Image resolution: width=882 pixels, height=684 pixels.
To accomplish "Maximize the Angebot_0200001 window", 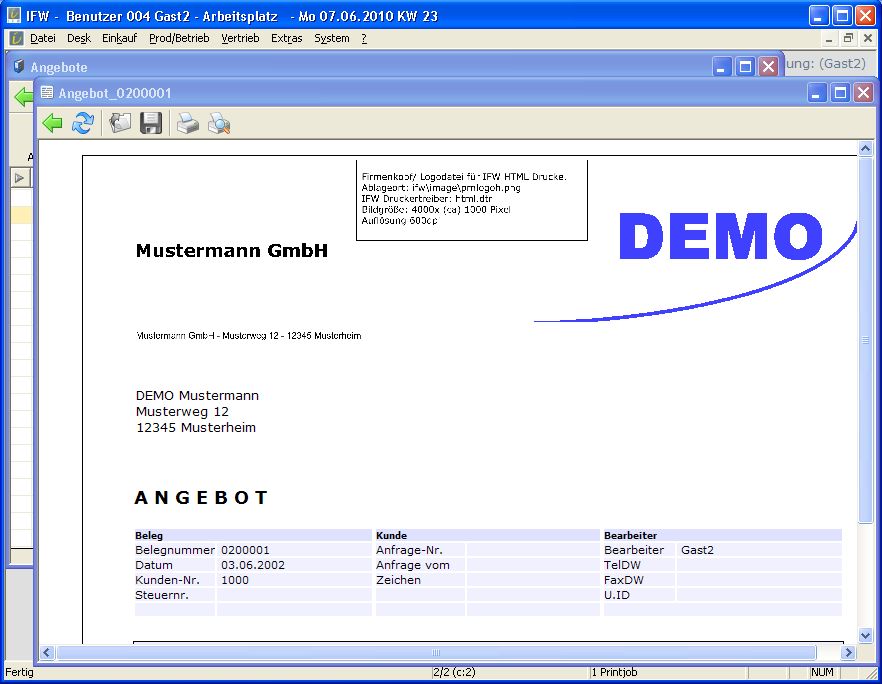I will 840,93.
